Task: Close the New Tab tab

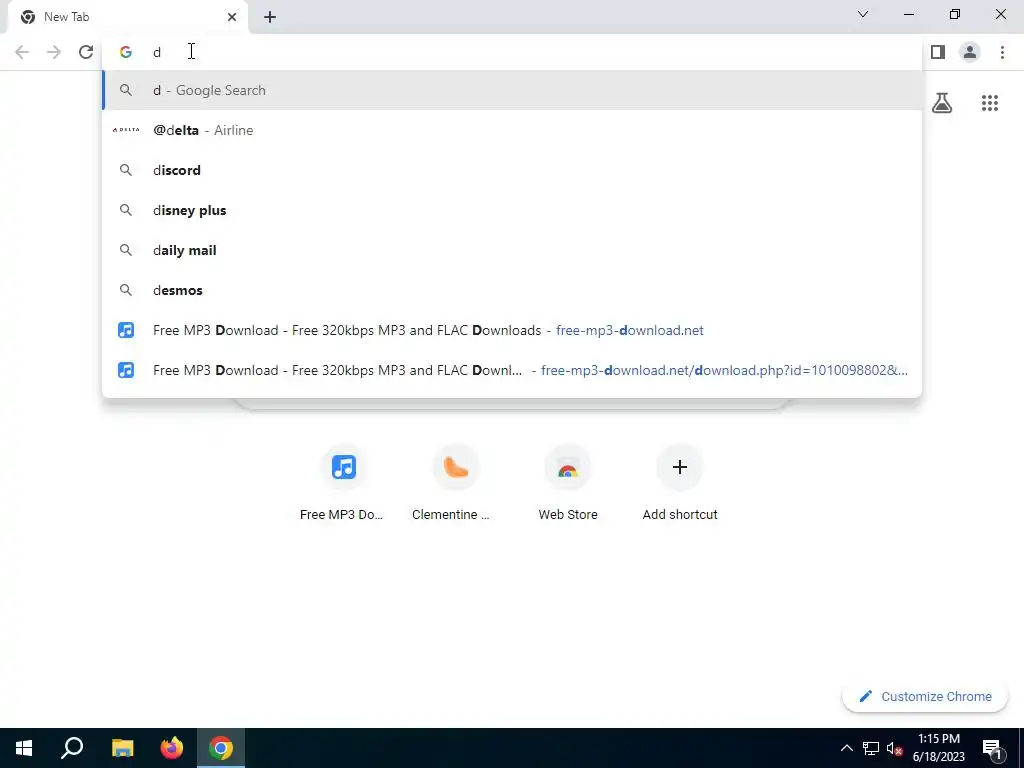Action: point(232,17)
